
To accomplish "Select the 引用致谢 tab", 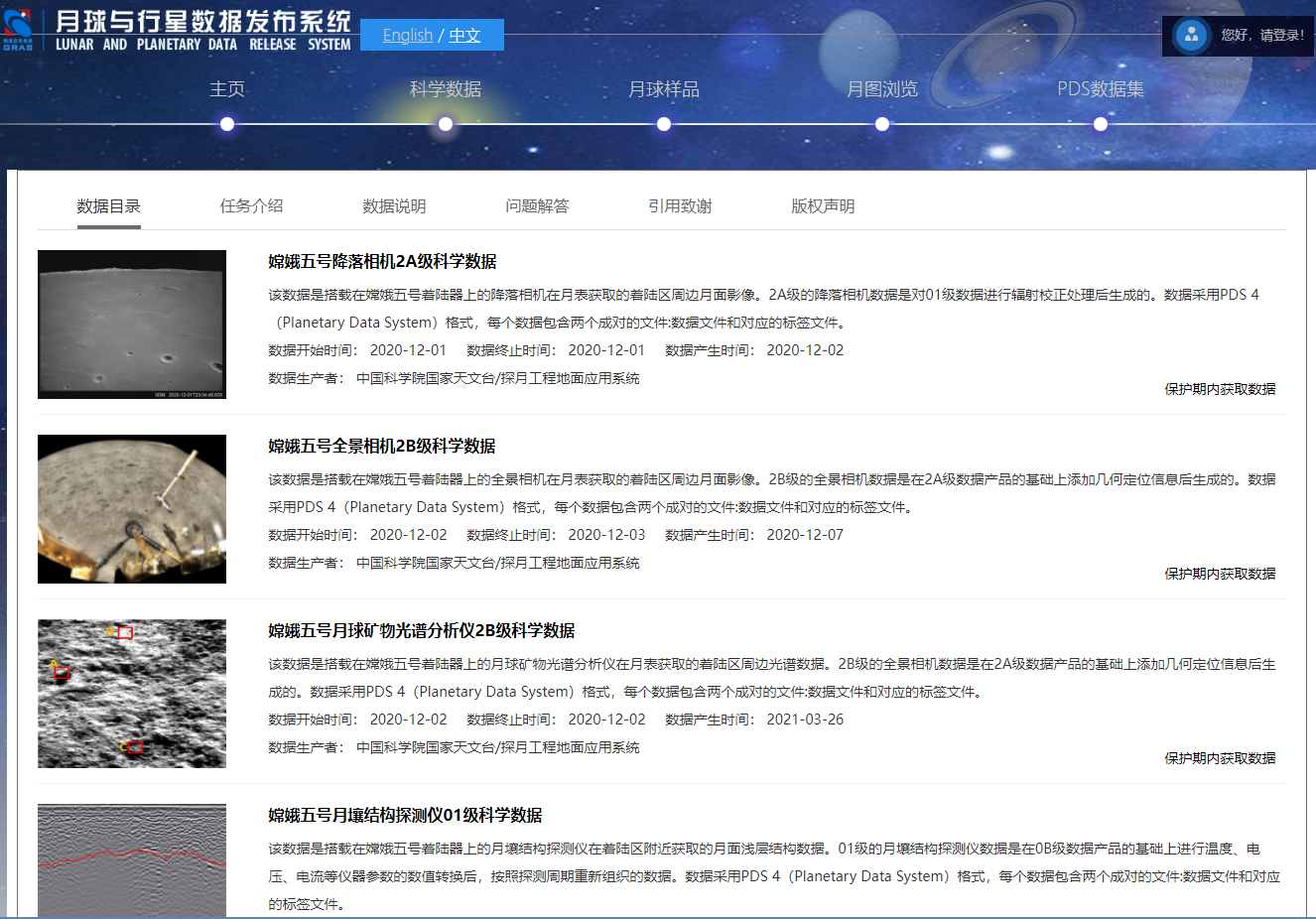I will point(680,206).
